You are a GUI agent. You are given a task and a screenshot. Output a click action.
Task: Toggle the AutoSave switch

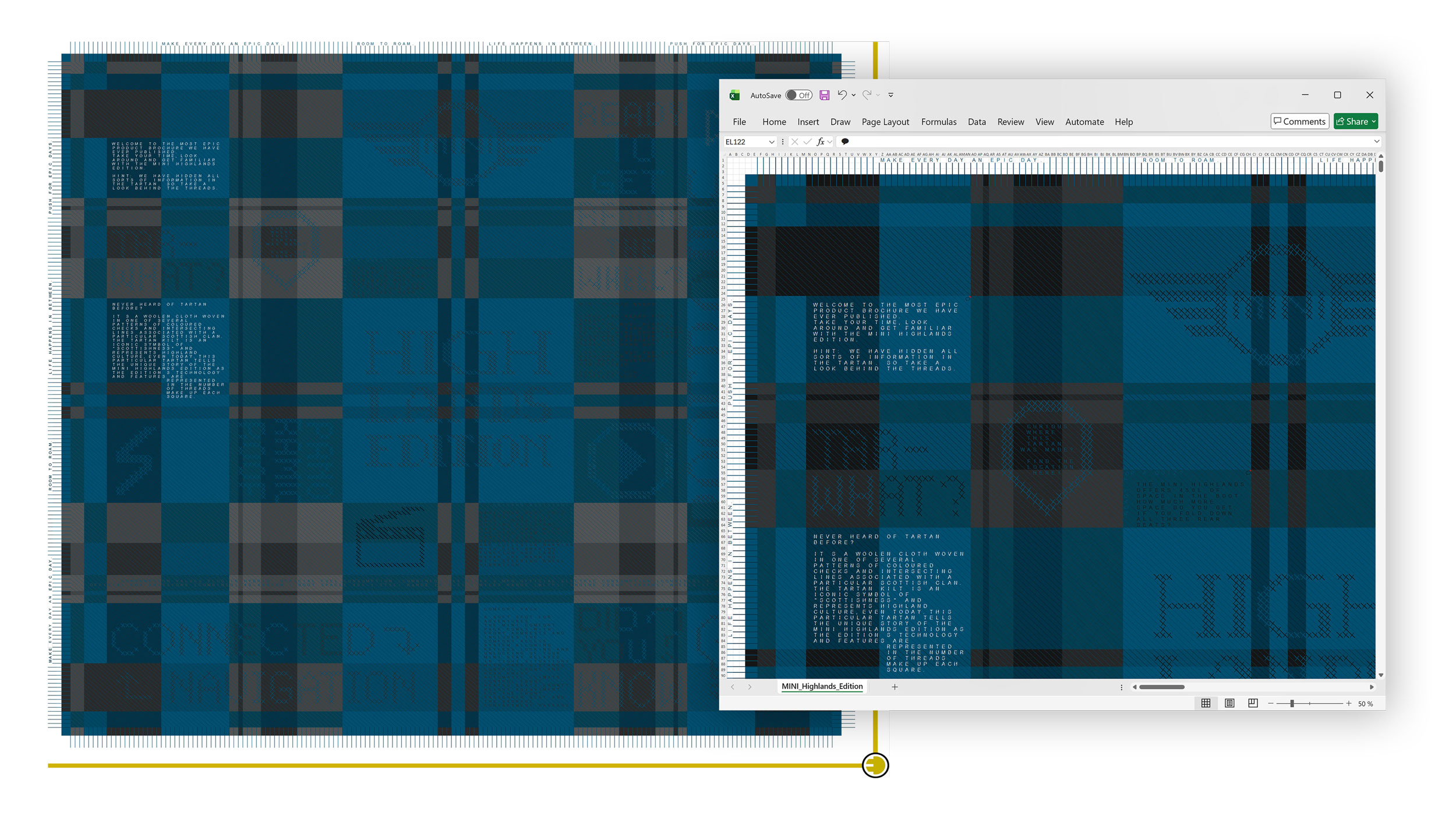pos(798,95)
